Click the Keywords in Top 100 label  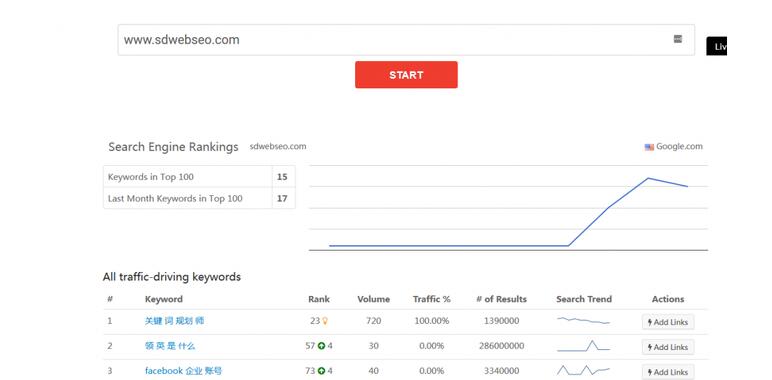coord(151,177)
